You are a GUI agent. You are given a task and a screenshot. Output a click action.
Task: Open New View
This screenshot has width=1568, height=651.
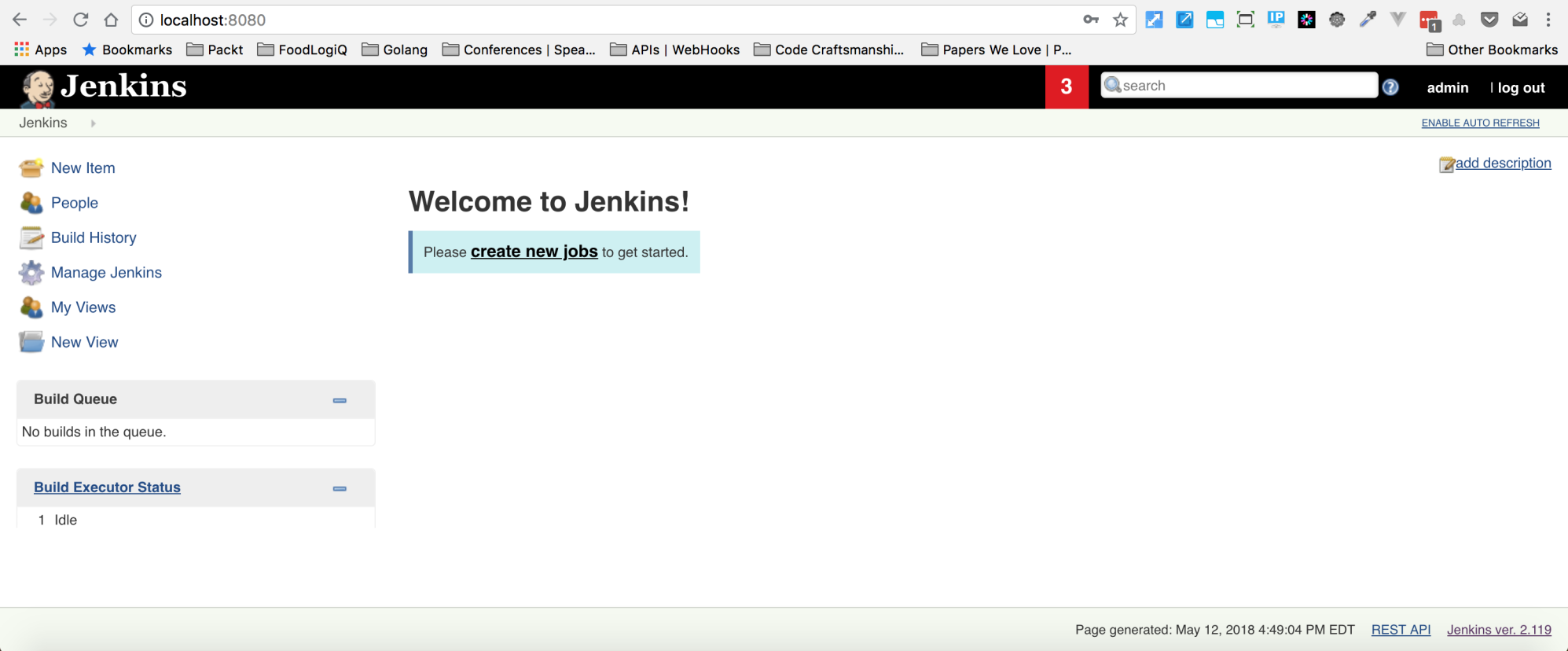(84, 342)
